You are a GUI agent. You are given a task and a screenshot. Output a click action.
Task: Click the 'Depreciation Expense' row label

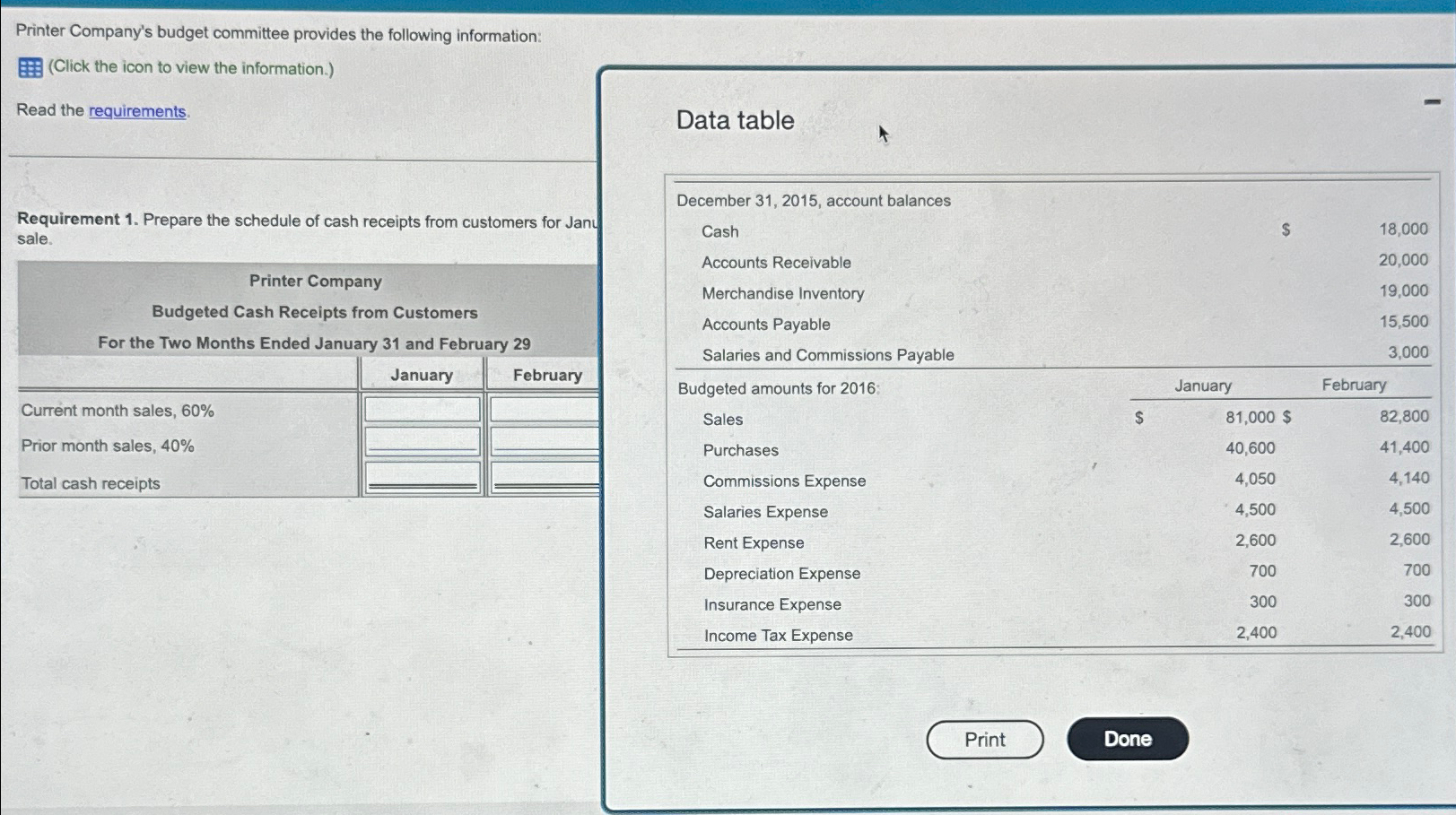pyautogui.click(x=782, y=574)
